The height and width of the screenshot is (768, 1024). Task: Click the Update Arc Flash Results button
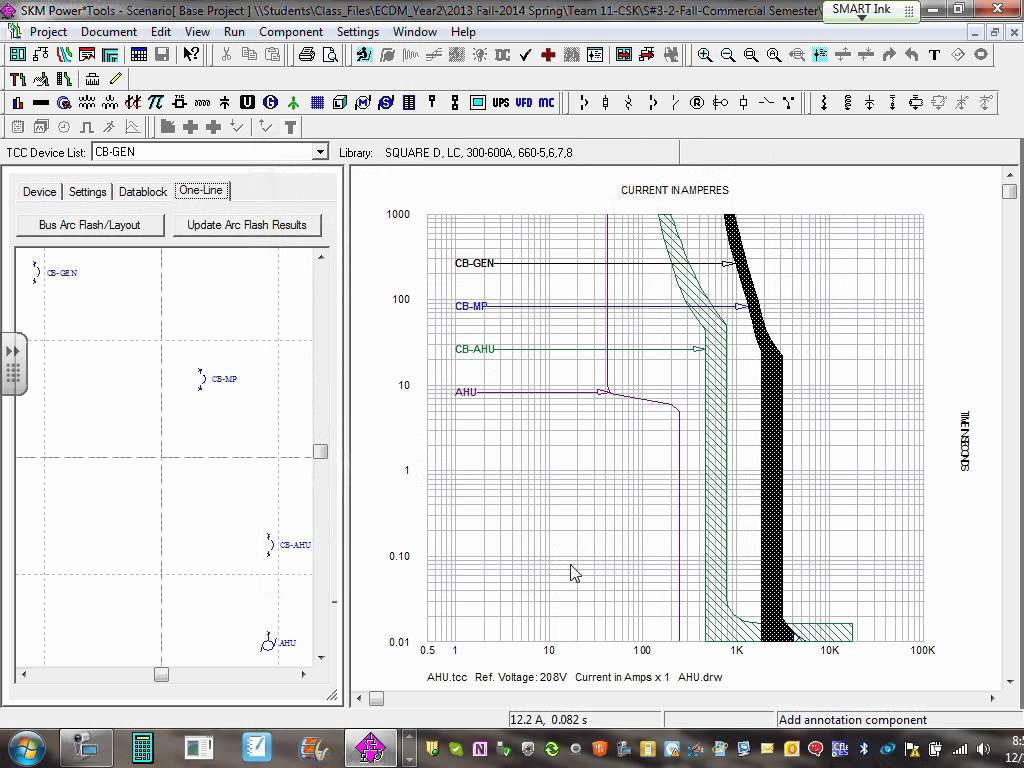pyautogui.click(x=247, y=226)
